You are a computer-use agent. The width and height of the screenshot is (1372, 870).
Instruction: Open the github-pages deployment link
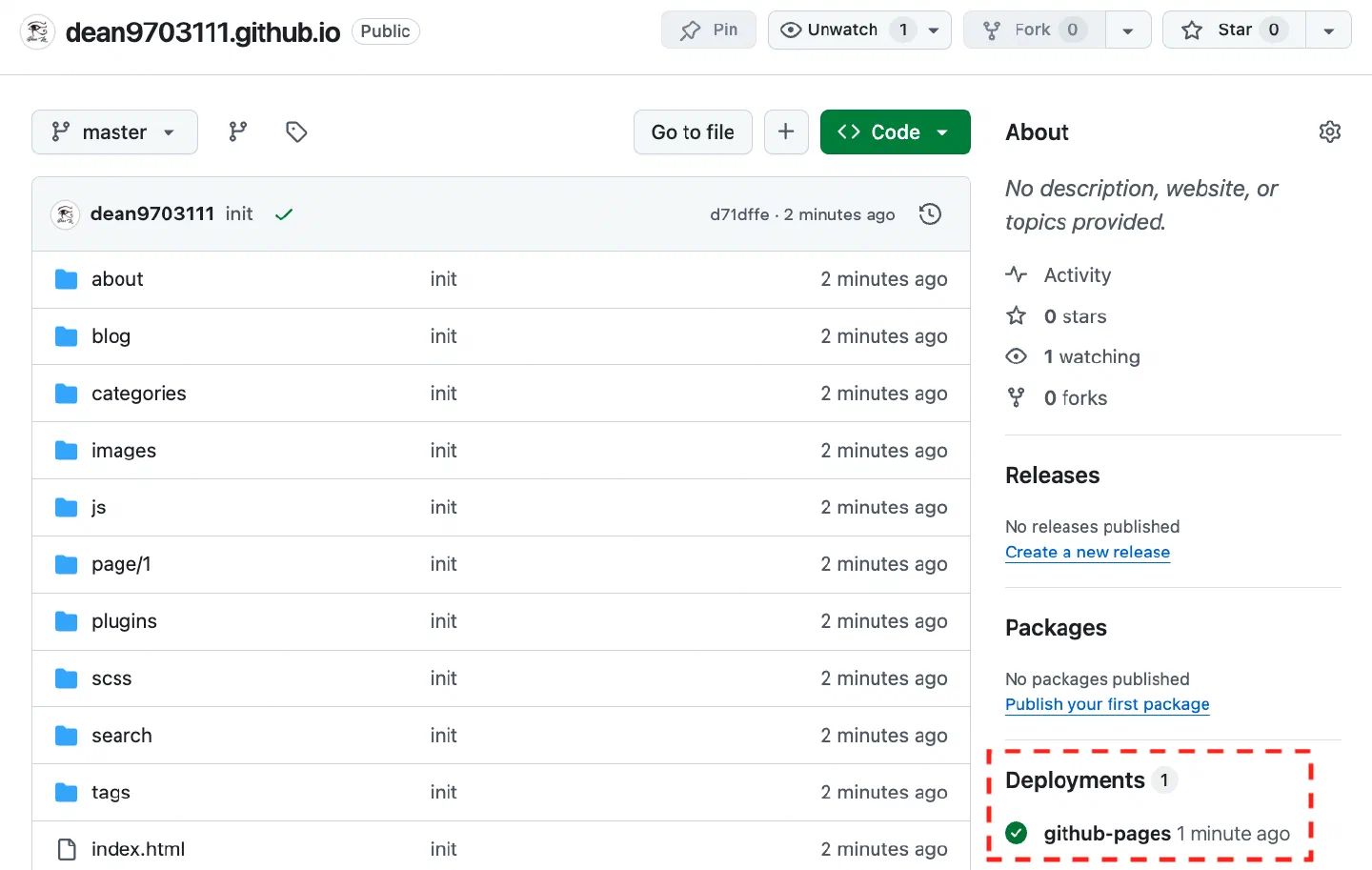[1107, 833]
